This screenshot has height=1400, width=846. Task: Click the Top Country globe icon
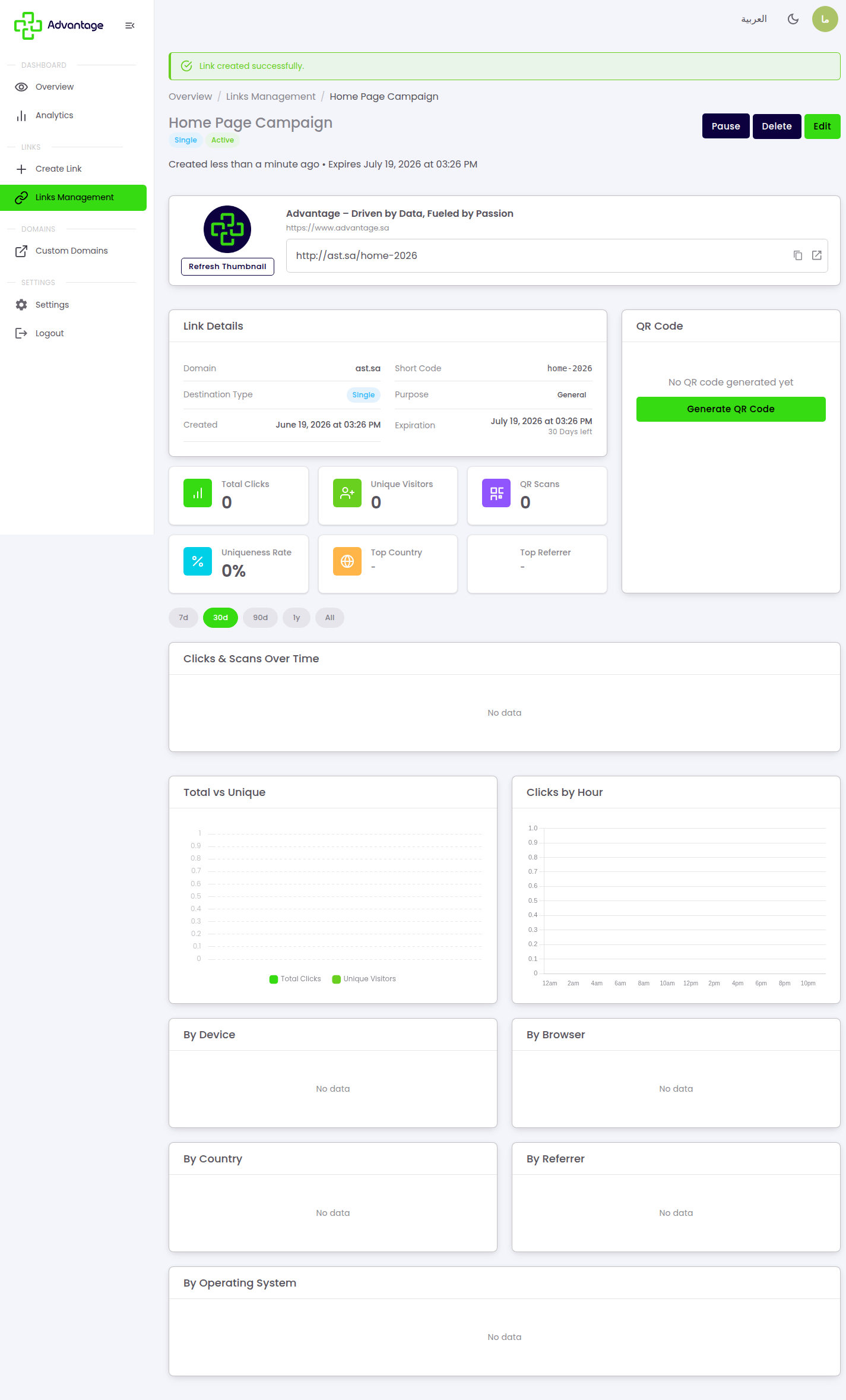347,561
